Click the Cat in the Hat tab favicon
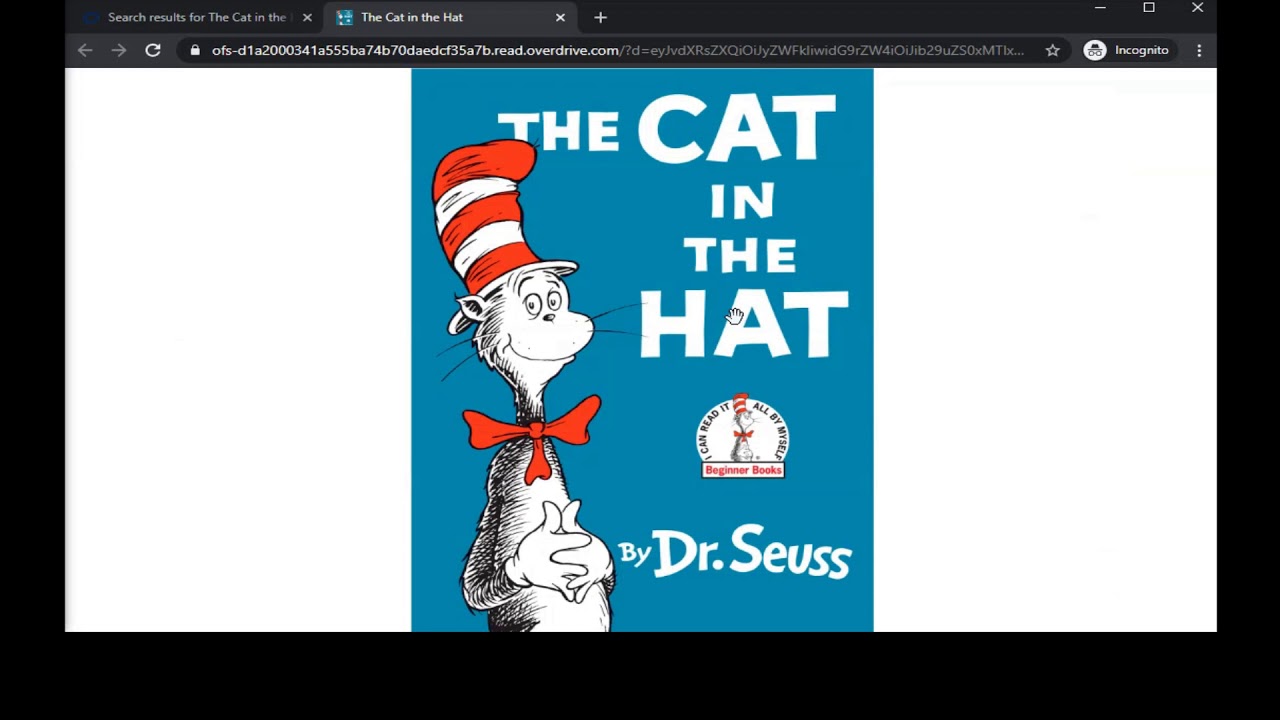The width and height of the screenshot is (1280, 720). [345, 17]
